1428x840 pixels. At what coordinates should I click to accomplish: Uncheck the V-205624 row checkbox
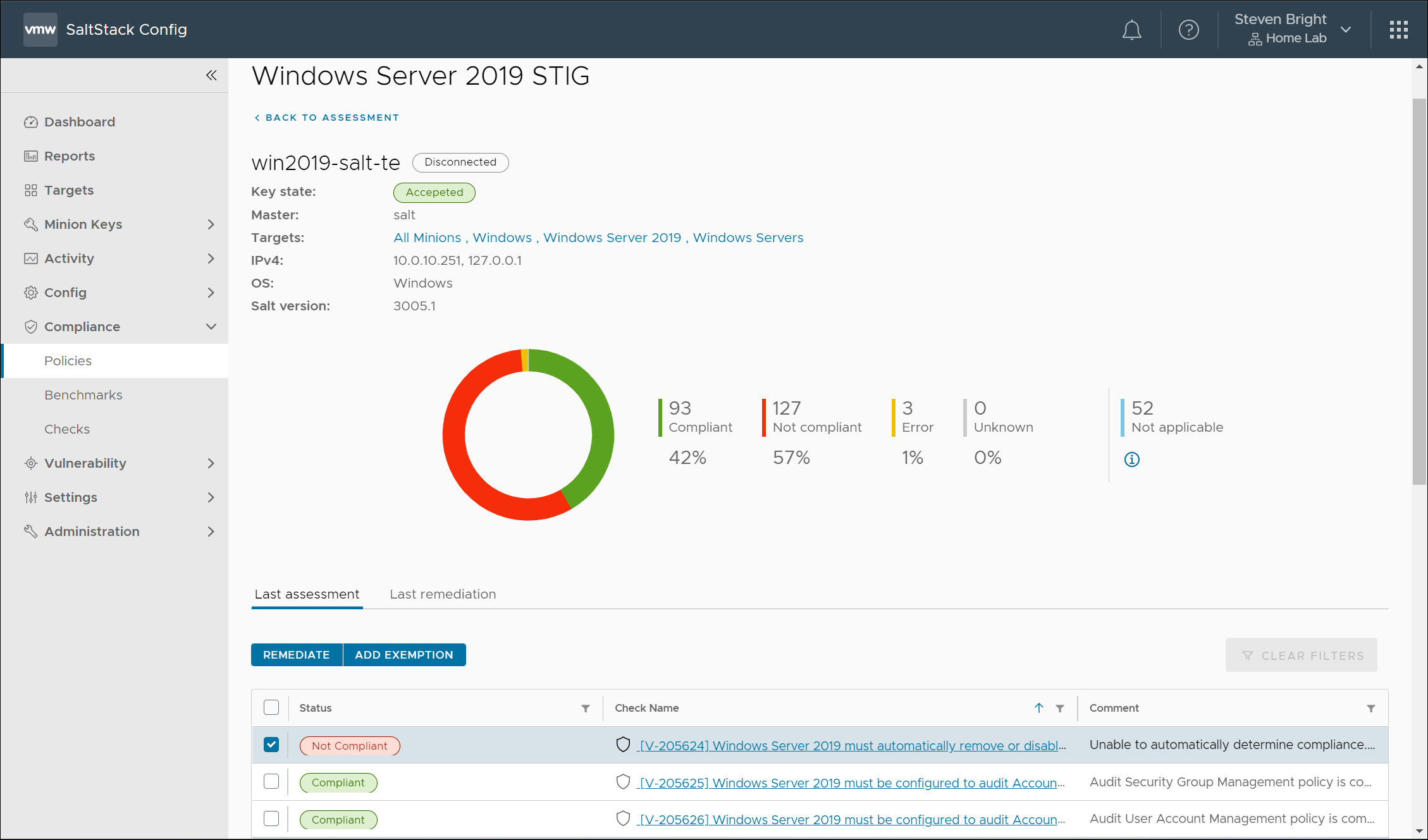point(271,745)
